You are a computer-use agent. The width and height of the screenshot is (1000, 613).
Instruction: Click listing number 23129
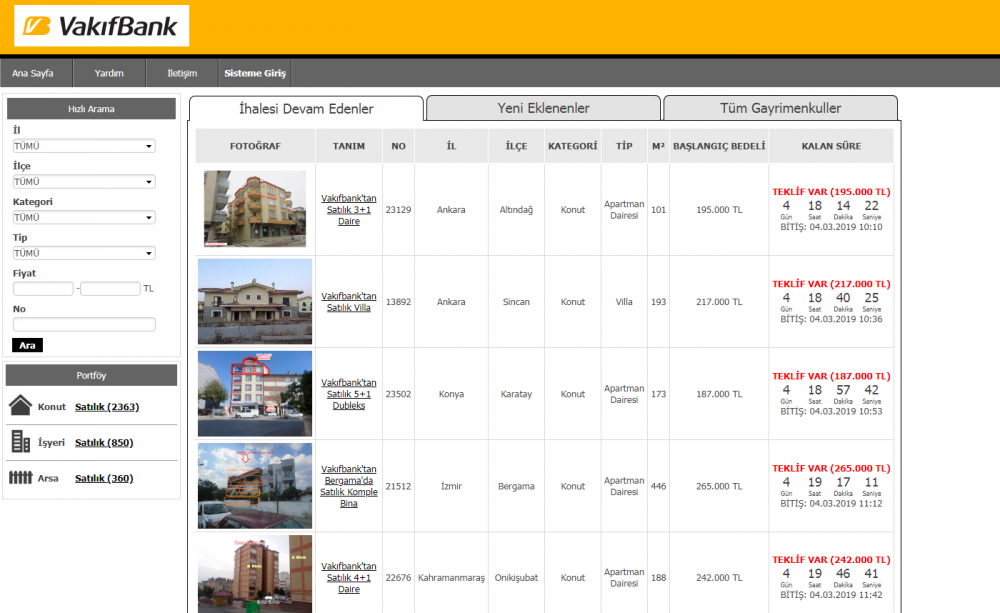(x=399, y=210)
